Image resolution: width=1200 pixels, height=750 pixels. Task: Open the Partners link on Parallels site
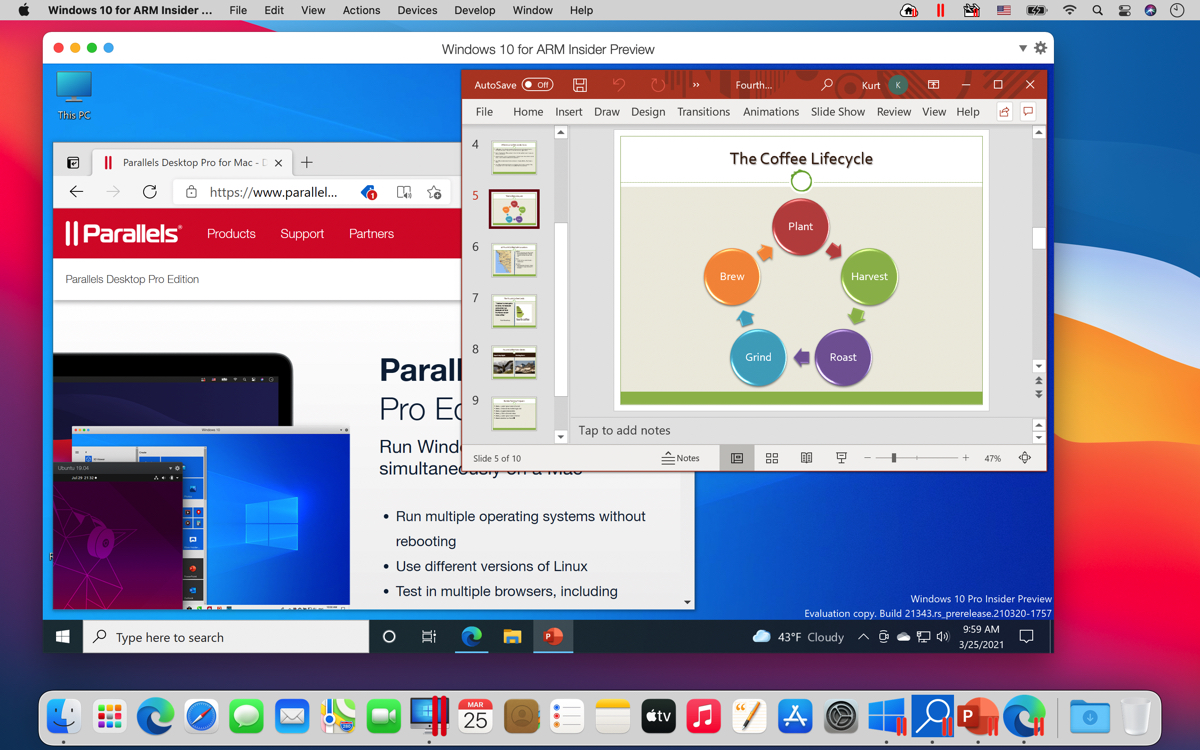pyautogui.click(x=371, y=234)
